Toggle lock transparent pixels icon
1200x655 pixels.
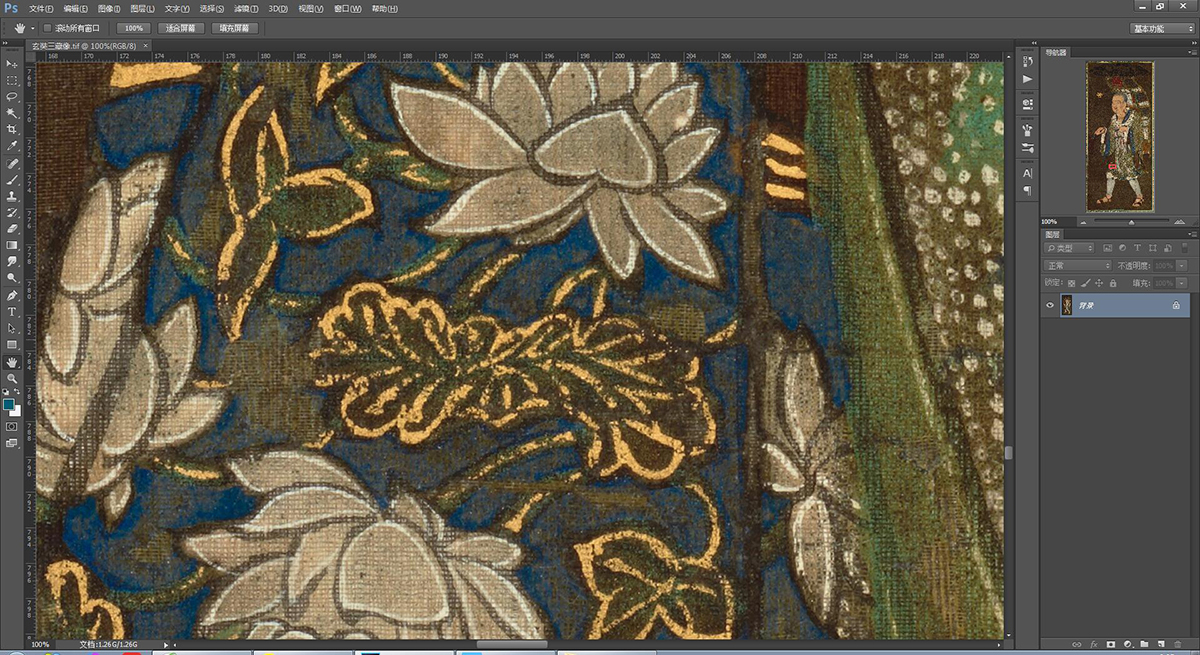pos(1072,284)
